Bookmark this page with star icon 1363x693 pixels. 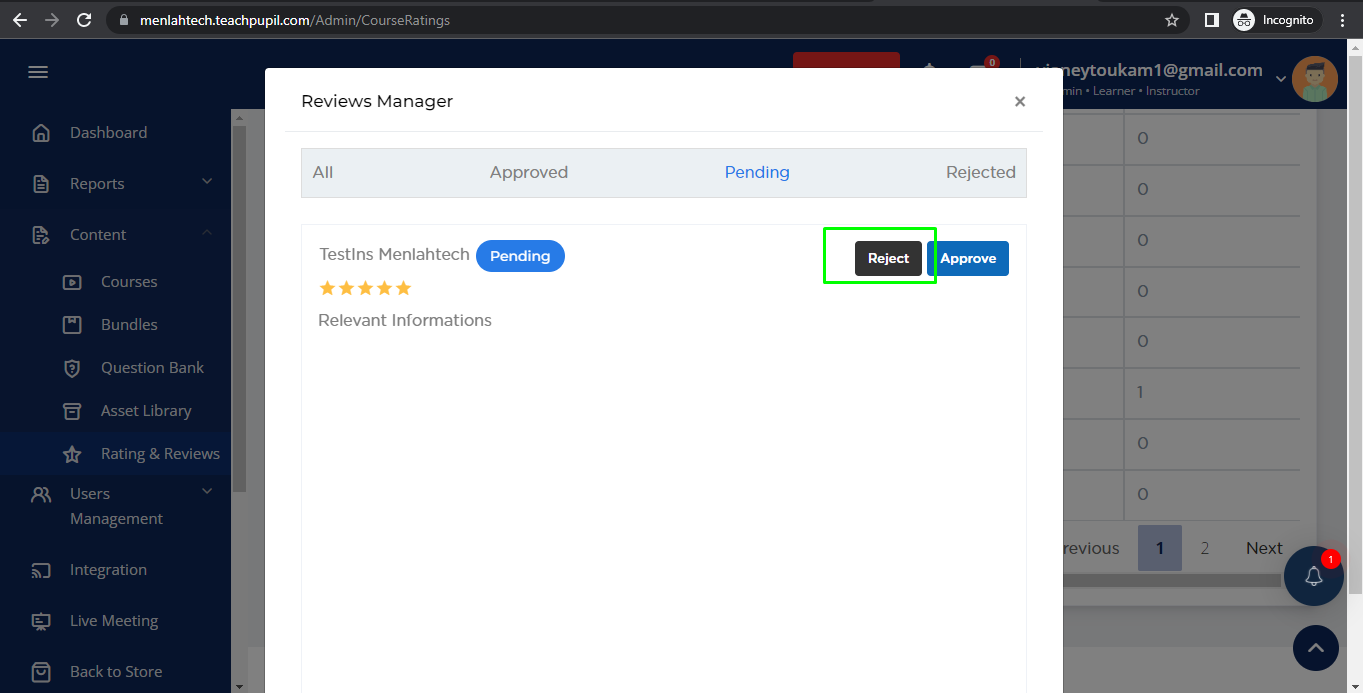tap(1172, 20)
